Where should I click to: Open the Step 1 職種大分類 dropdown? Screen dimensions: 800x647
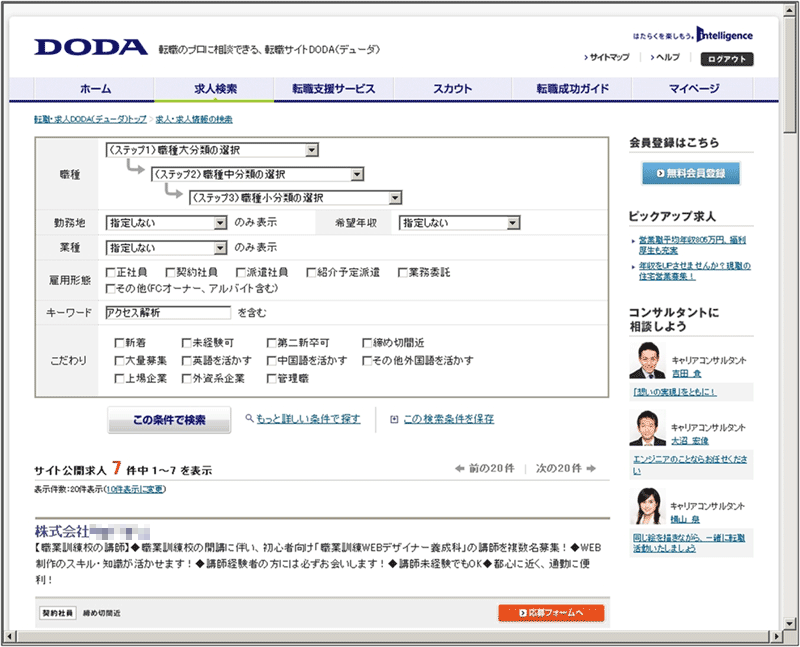pos(312,151)
